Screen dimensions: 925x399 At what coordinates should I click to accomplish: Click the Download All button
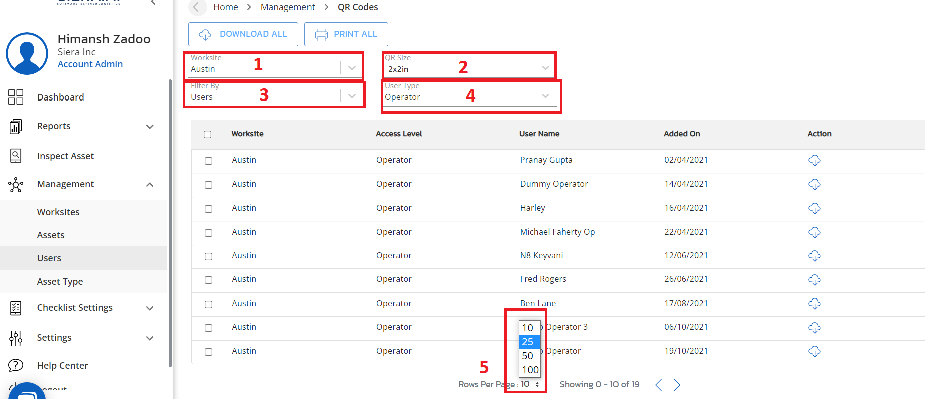243,34
